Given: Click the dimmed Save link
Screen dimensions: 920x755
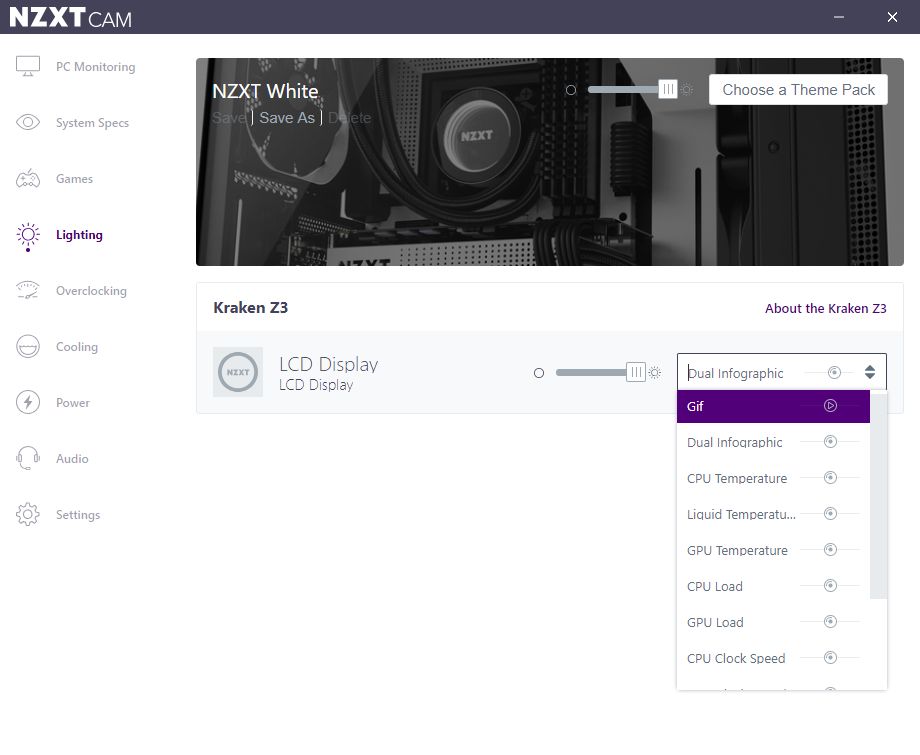Looking at the screenshot, I should [x=229, y=118].
